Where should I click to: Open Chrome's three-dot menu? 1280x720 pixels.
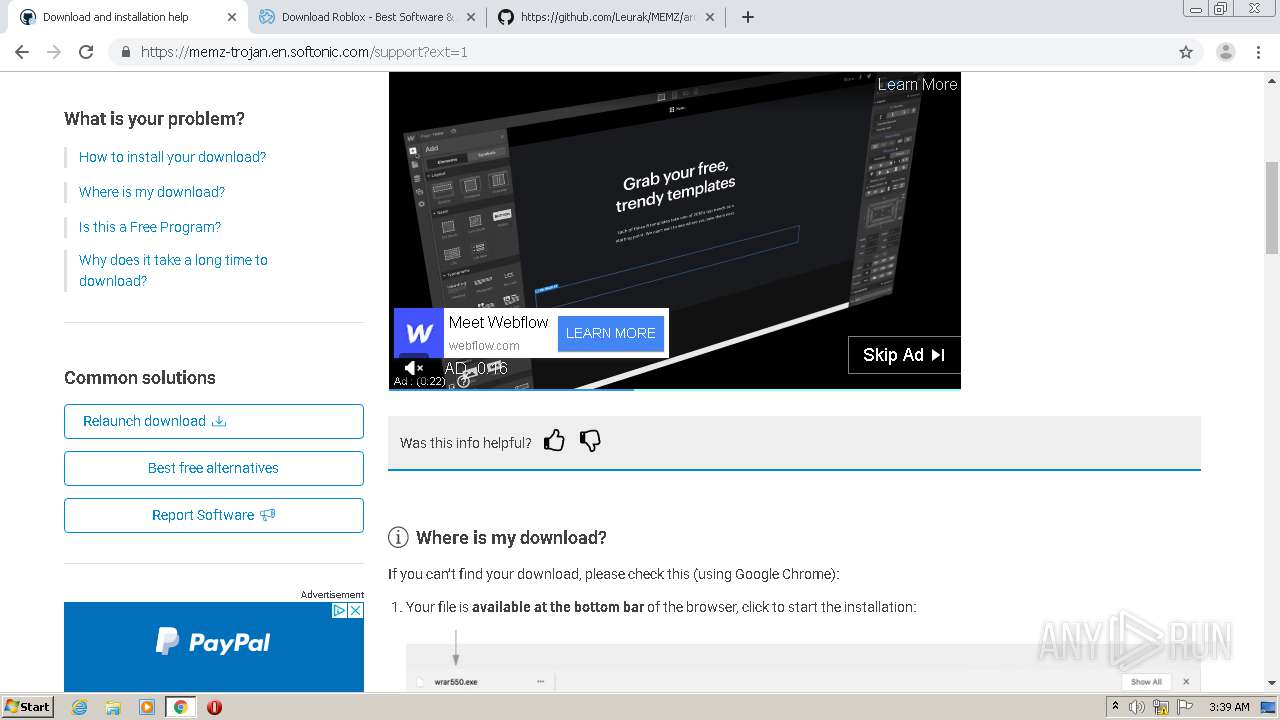click(1260, 52)
